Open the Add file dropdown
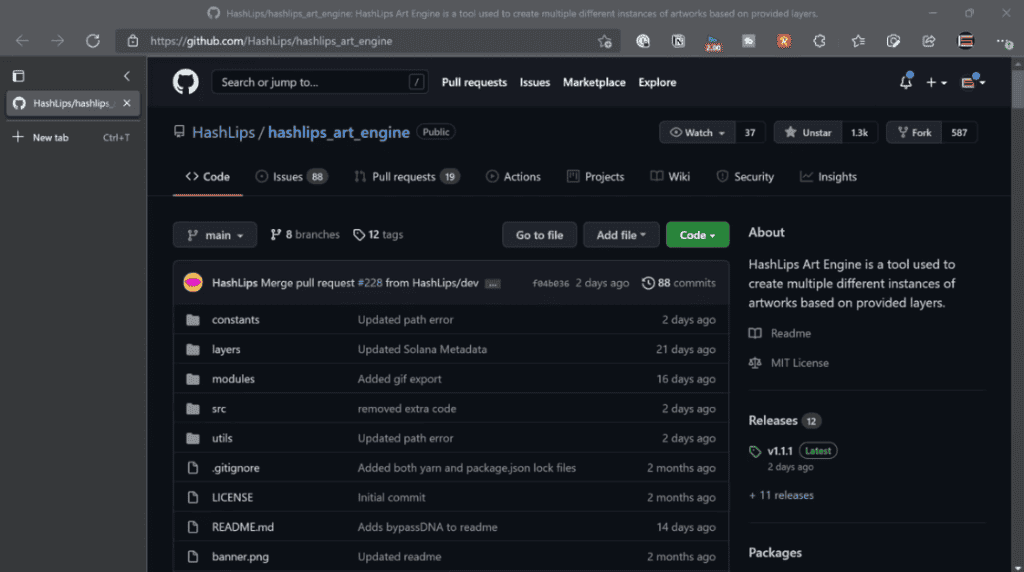 click(x=620, y=235)
